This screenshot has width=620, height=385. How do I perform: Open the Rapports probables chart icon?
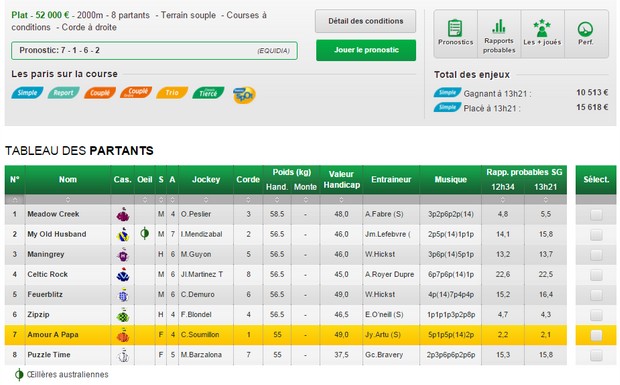coord(499,26)
